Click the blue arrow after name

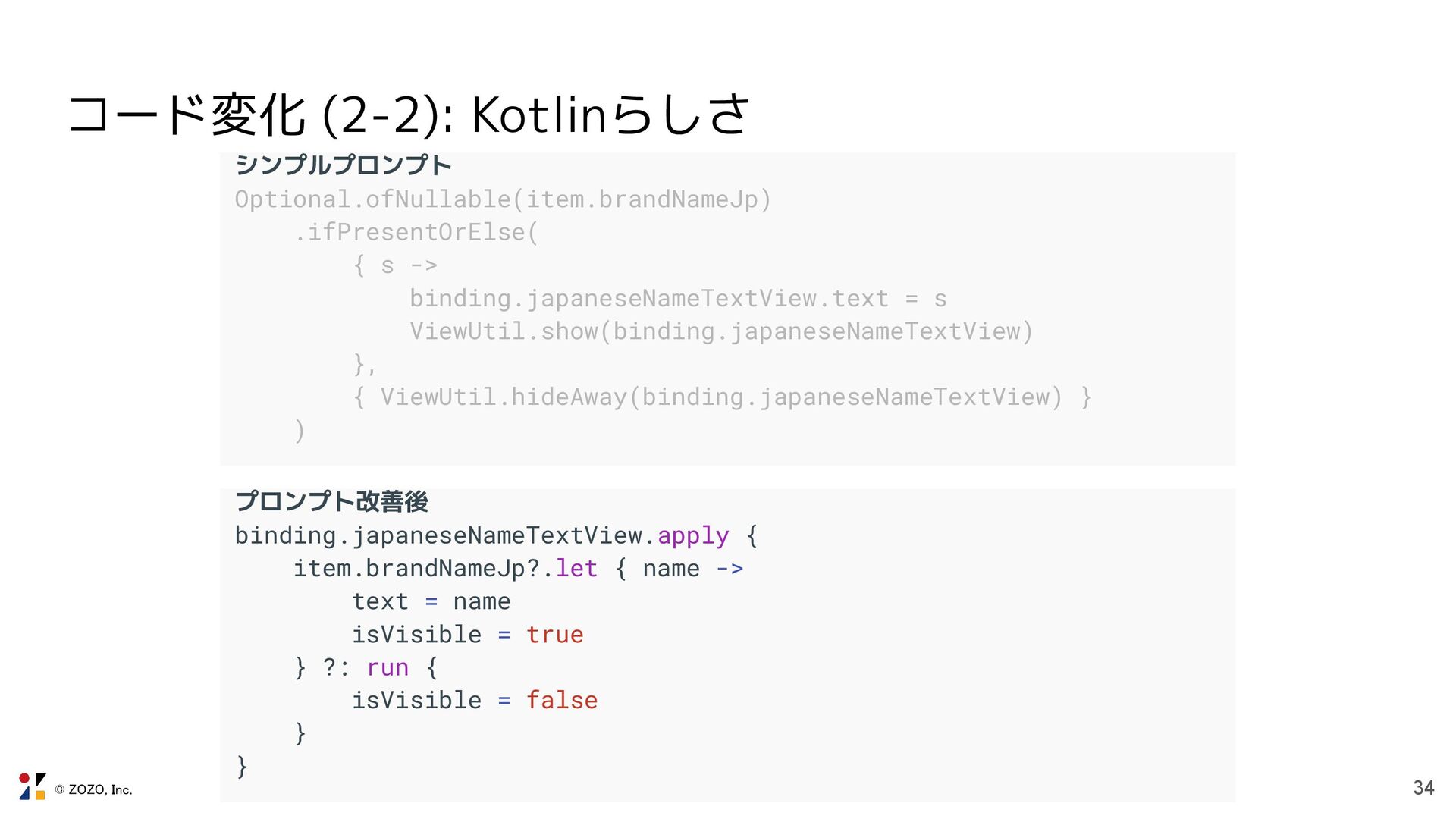pos(730,569)
